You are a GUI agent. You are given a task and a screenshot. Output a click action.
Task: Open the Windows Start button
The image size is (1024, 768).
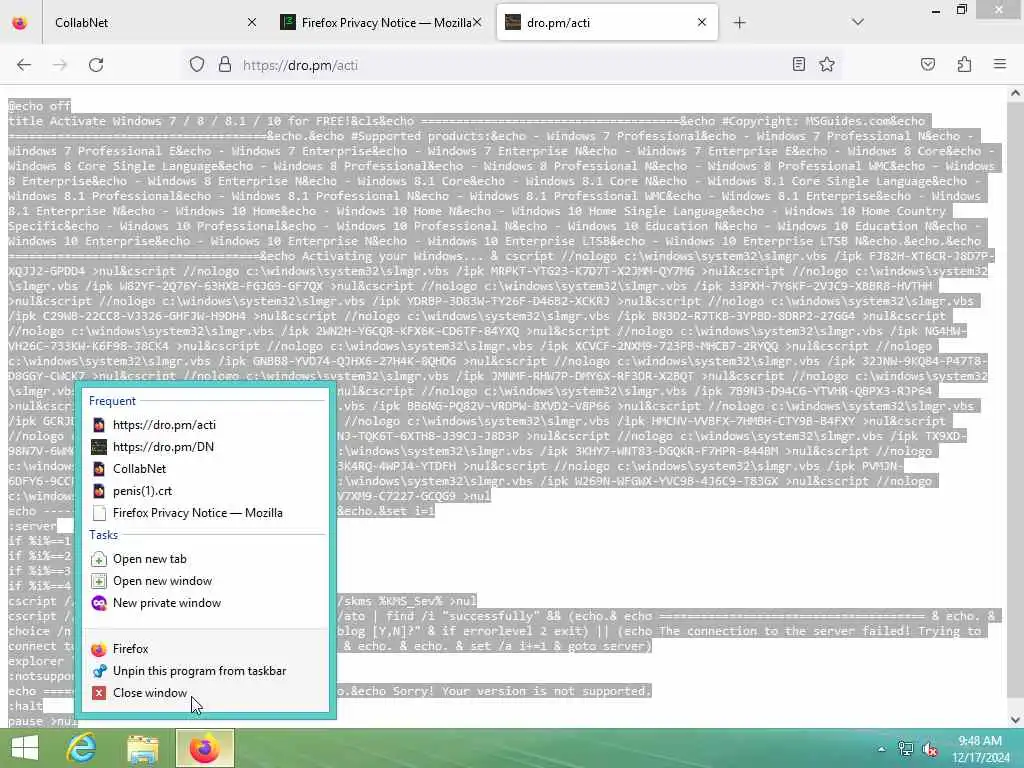(25, 748)
